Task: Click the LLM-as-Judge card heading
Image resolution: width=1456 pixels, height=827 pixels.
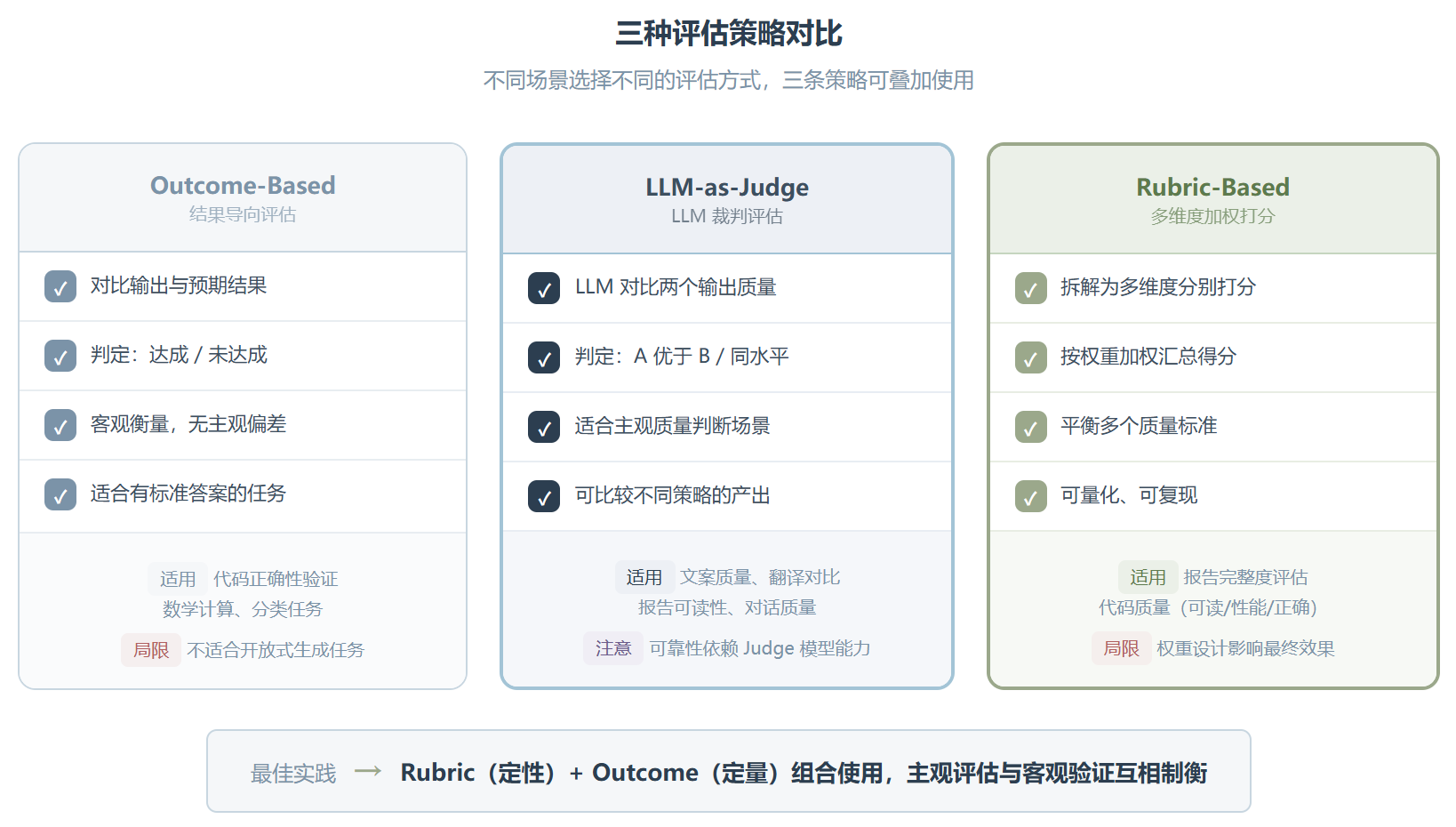Action: [727, 187]
